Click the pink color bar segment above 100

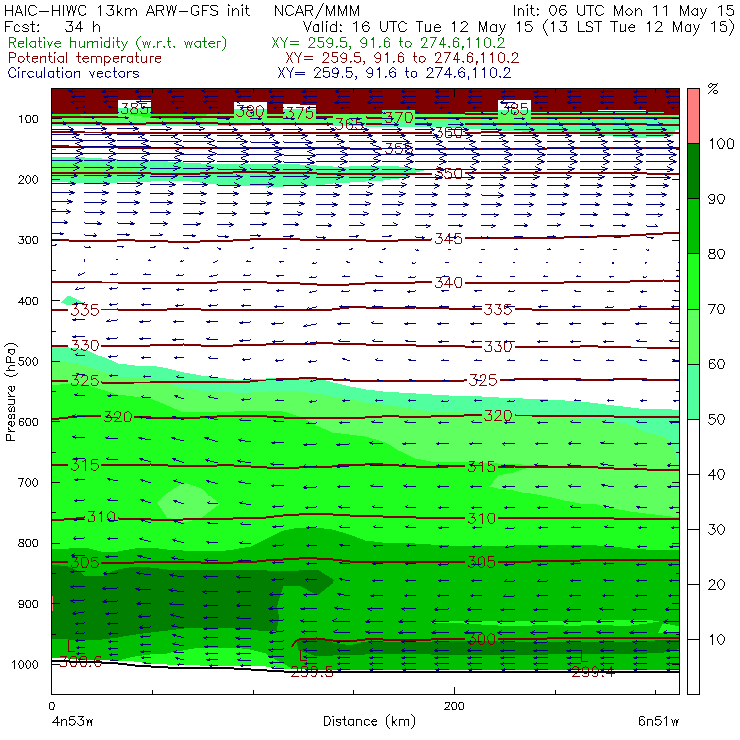[693, 116]
